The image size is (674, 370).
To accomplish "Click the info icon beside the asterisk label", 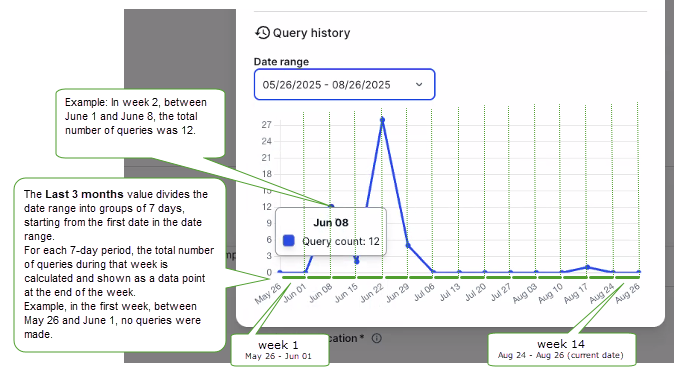I will point(377,339).
